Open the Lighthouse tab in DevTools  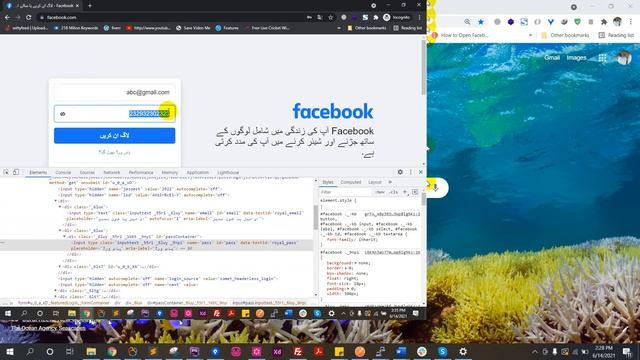[228, 173]
